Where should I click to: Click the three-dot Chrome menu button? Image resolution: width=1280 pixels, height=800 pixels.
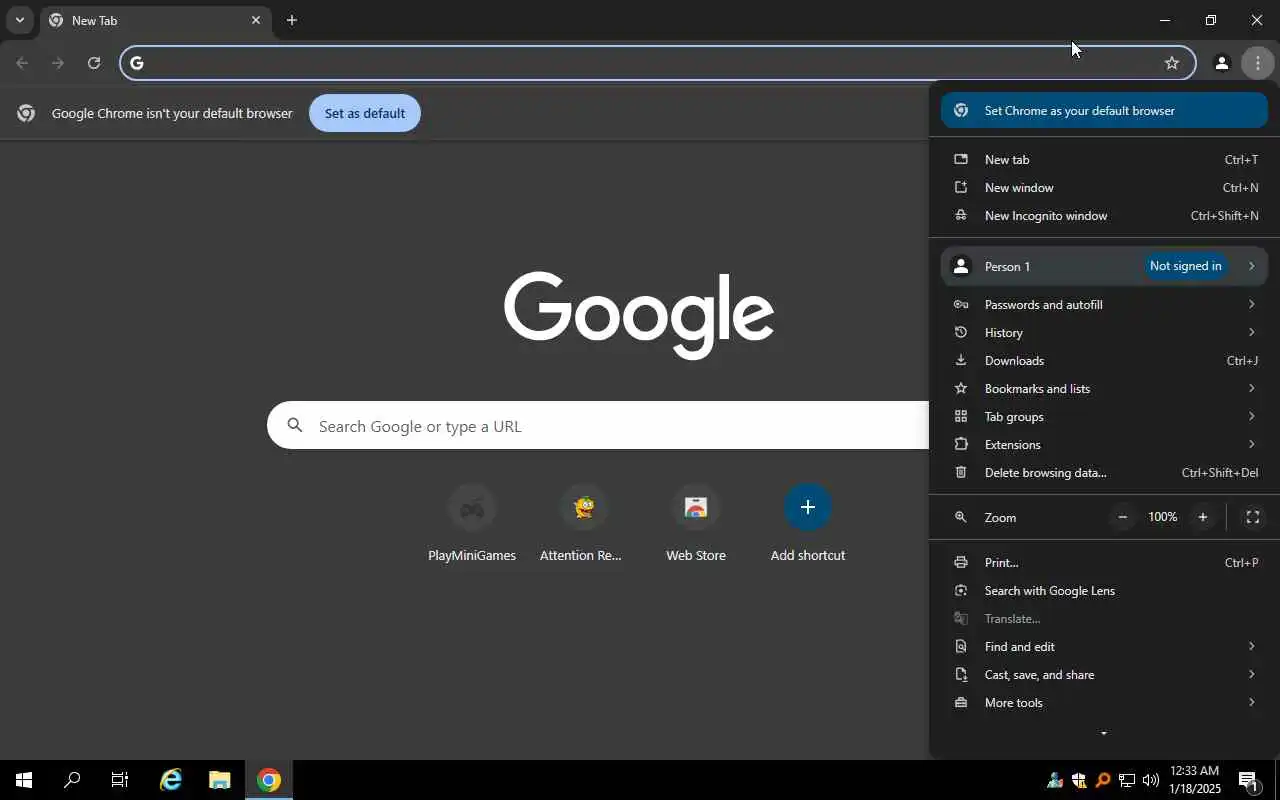(x=1257, y=63)
